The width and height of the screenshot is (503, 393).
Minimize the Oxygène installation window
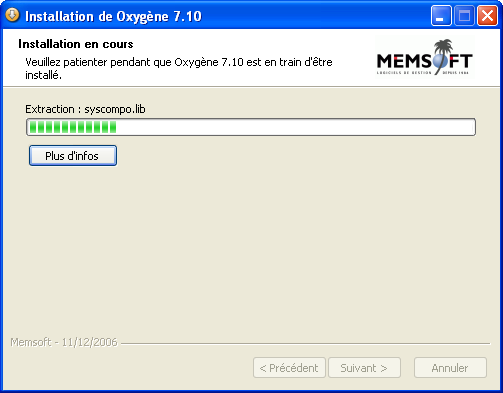coord(441,16)
